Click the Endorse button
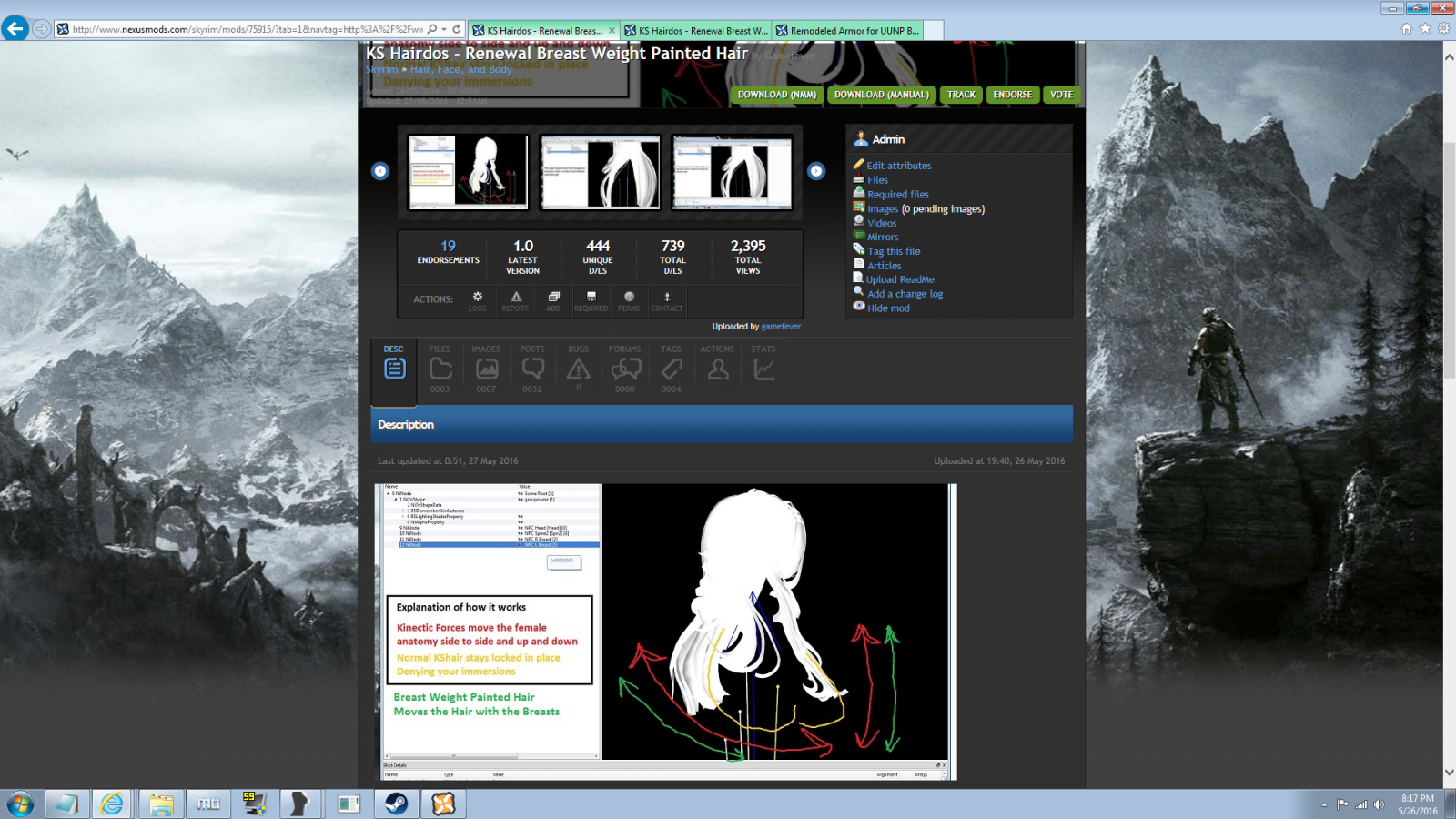Screen dimensions: 1456x819 (x=1013, y=95)
